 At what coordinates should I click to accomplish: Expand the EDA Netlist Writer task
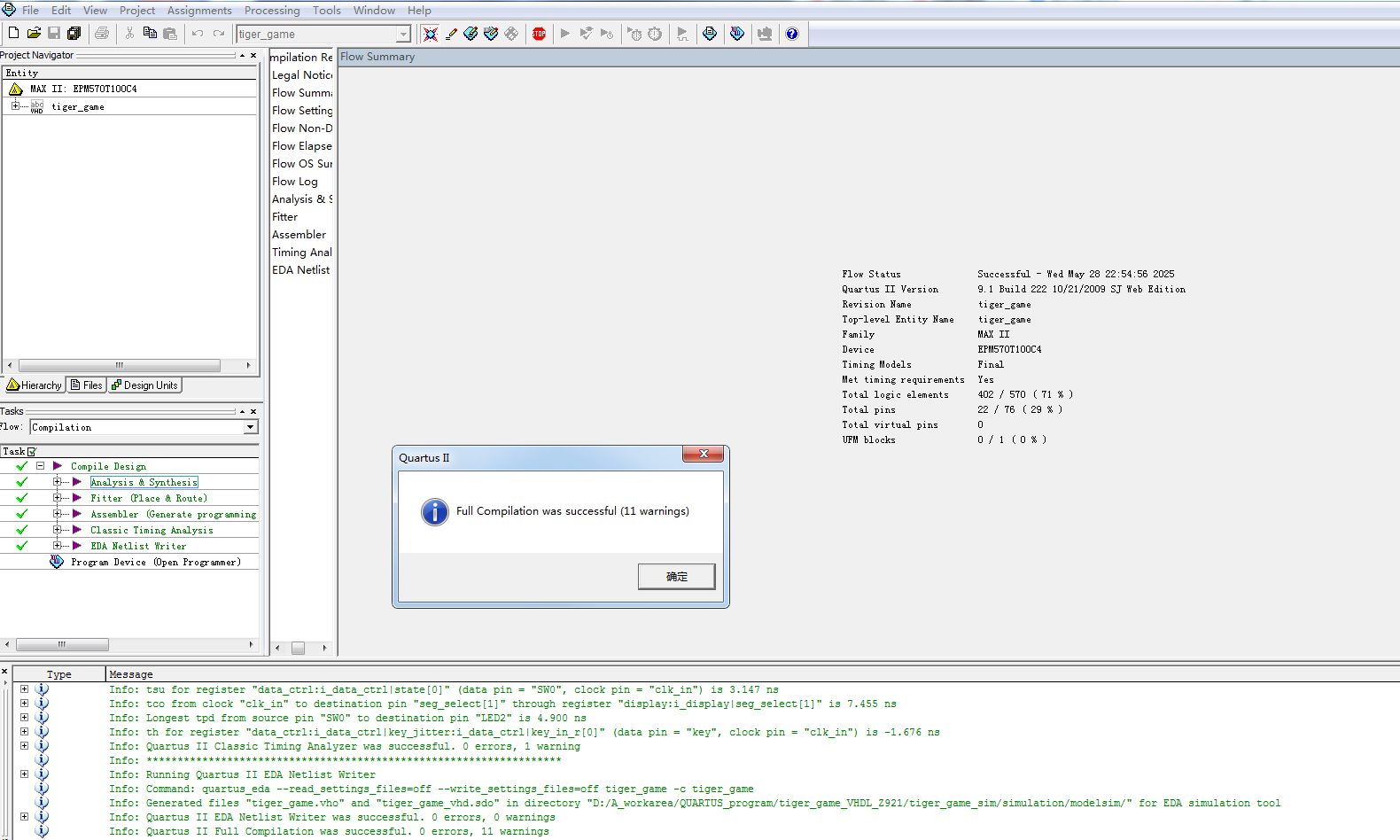[x=57, y=546]
